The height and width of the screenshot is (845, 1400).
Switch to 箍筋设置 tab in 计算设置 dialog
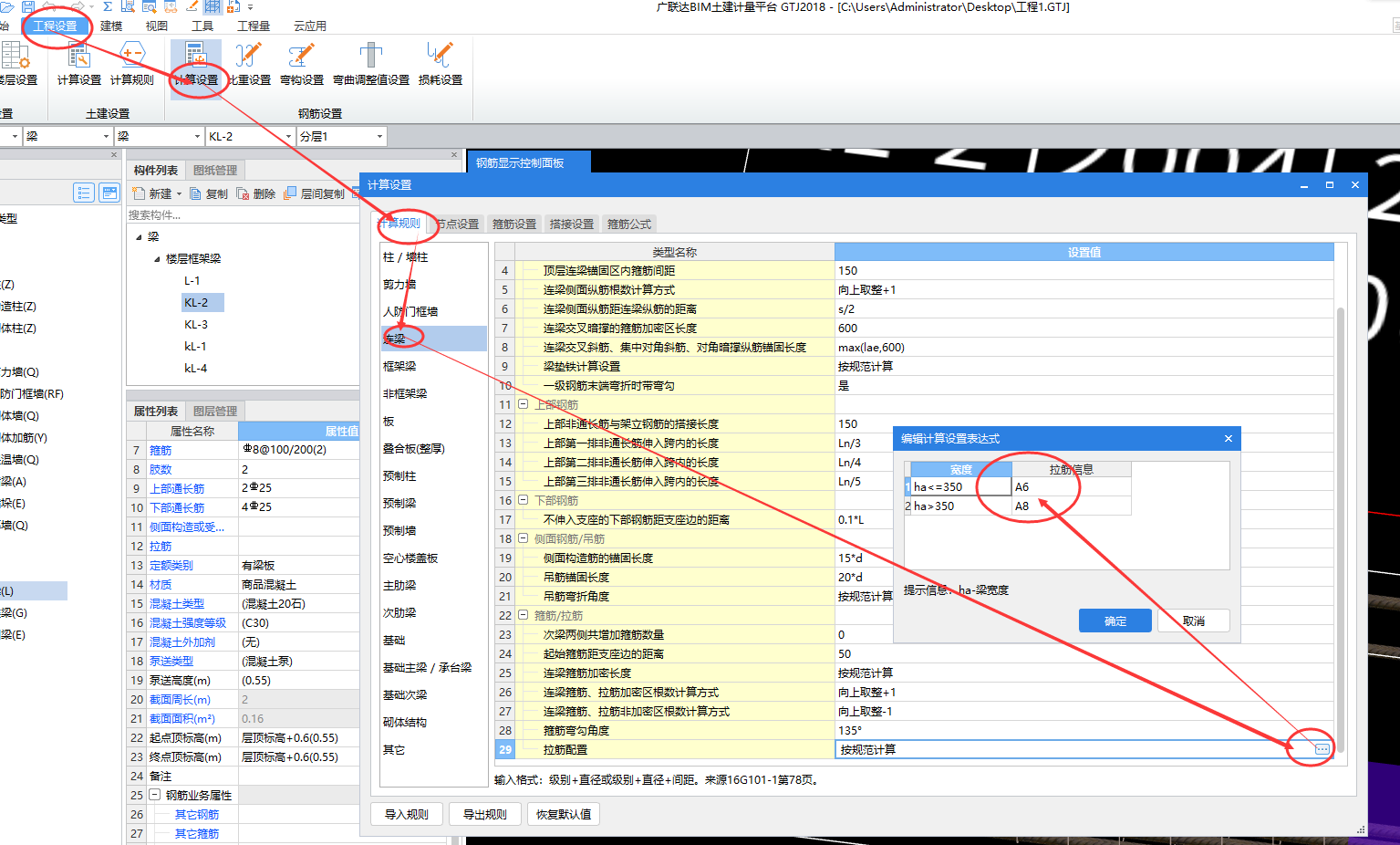(514, 224)
